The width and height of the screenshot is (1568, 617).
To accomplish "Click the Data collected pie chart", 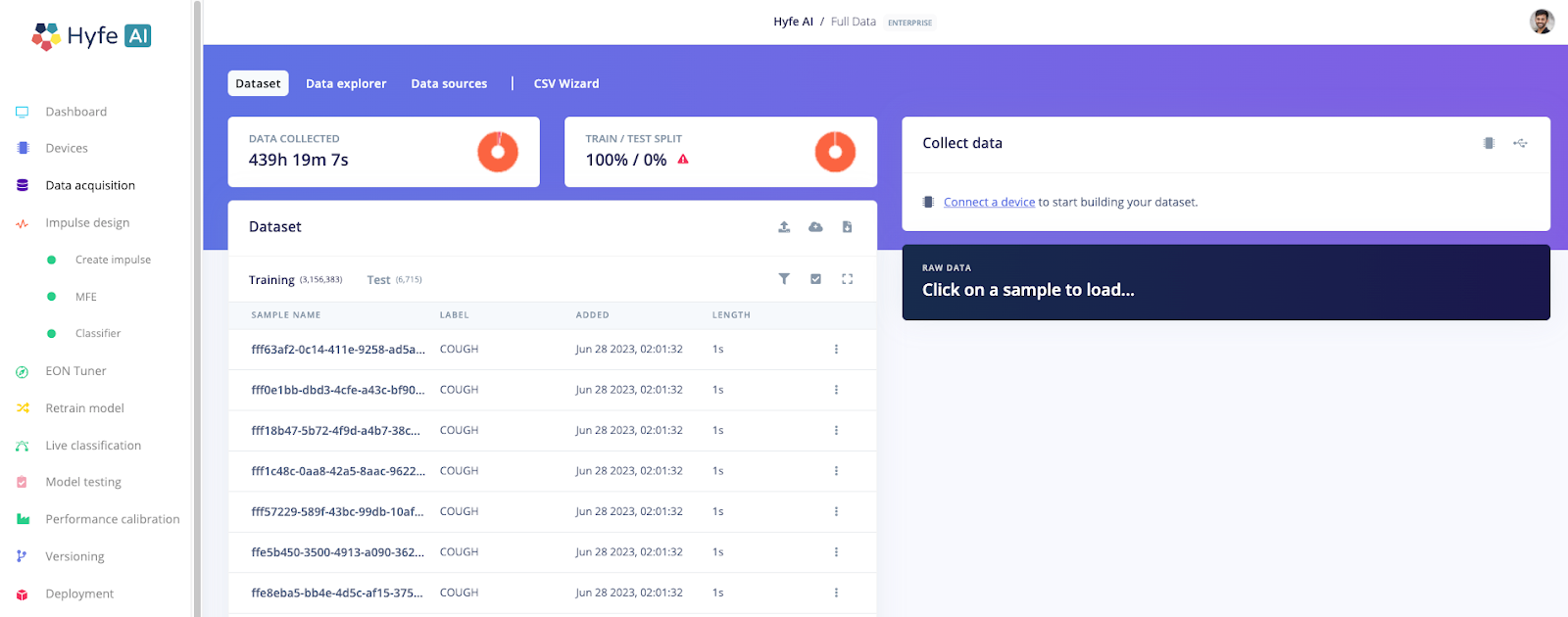I will coord(498,152).
